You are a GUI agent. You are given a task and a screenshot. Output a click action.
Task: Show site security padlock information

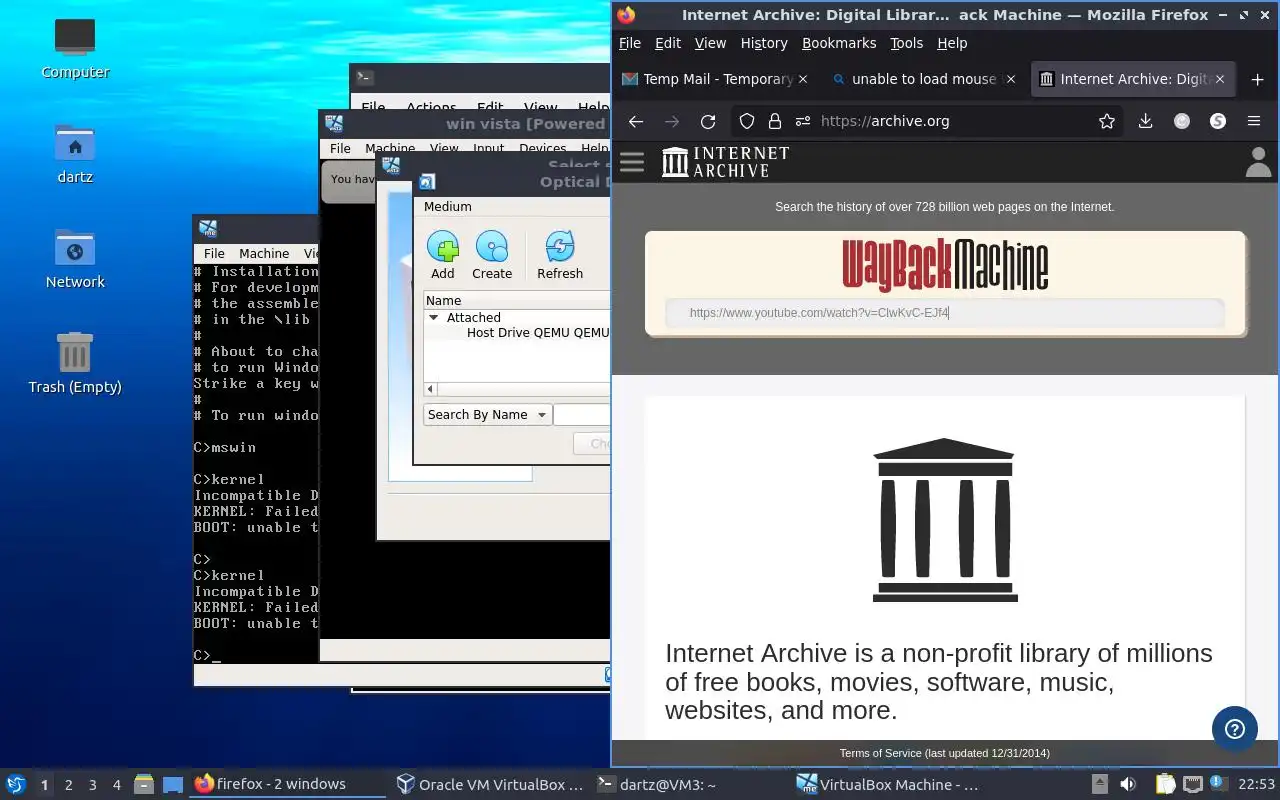(774, 121)
